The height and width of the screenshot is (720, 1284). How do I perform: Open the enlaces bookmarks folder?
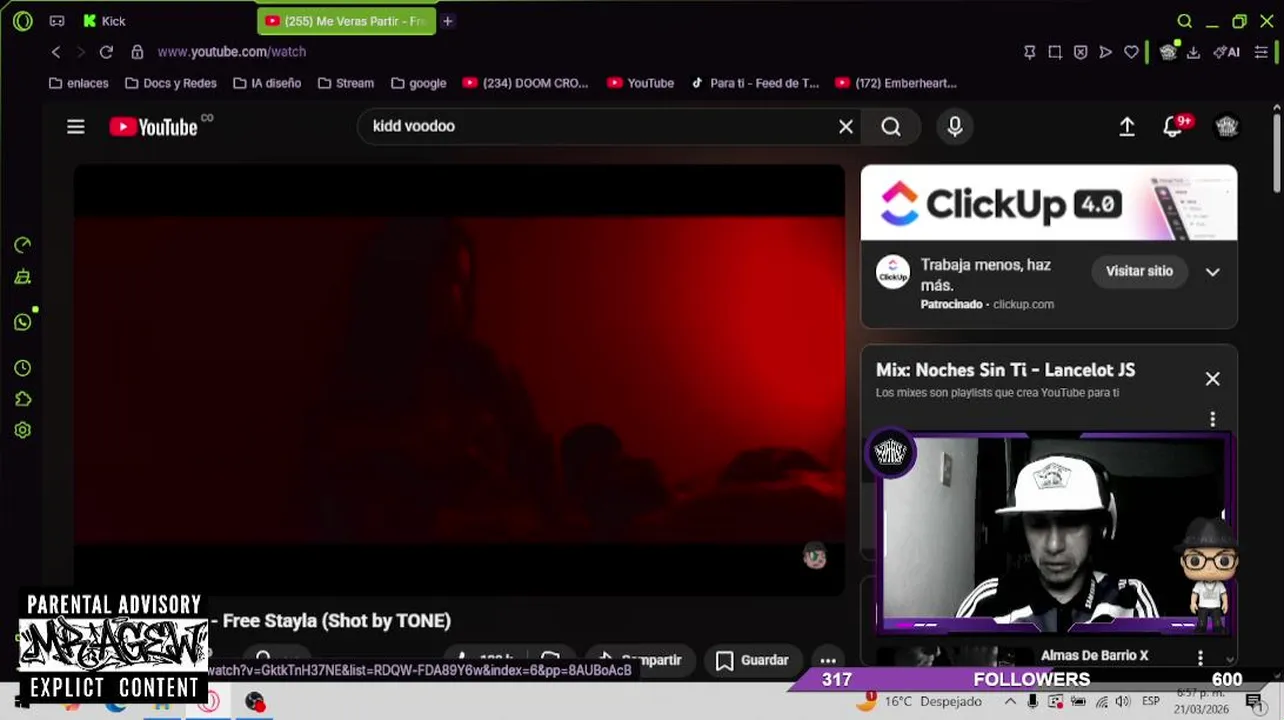pos(78,83)
